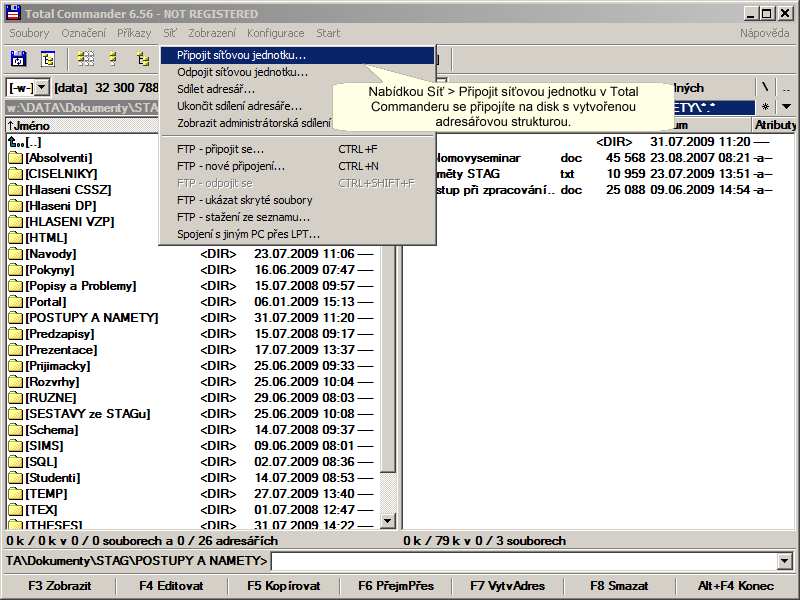
Task: Select the RUZNE folder icon
Action: (x=16, y=398)
